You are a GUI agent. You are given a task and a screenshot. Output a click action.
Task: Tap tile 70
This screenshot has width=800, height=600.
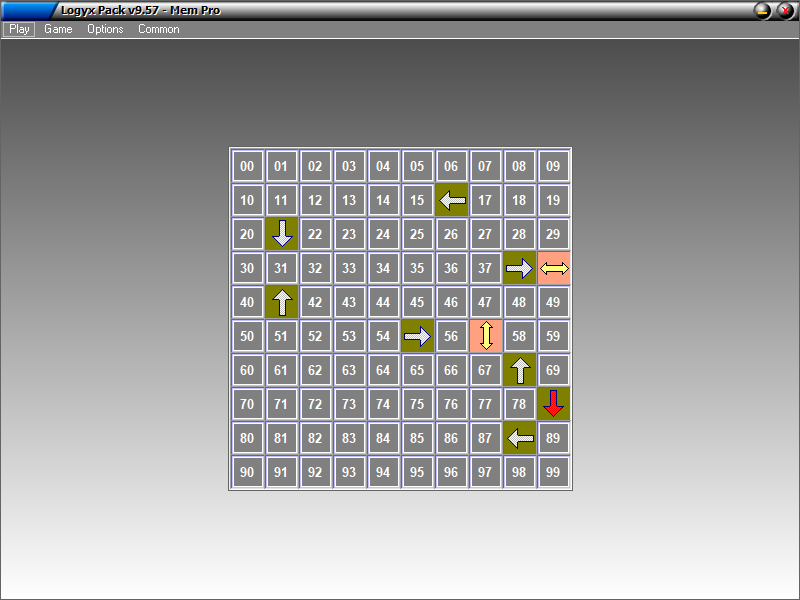247,404
